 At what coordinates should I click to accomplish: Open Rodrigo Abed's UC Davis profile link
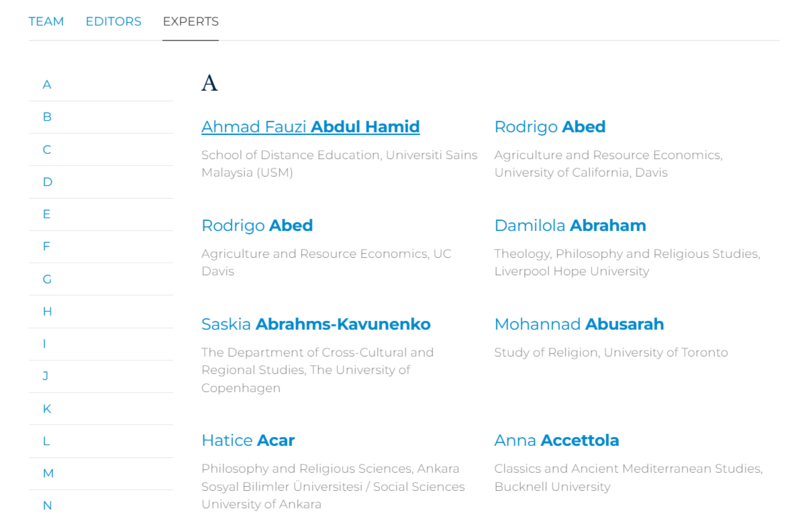tap(257, 225)
